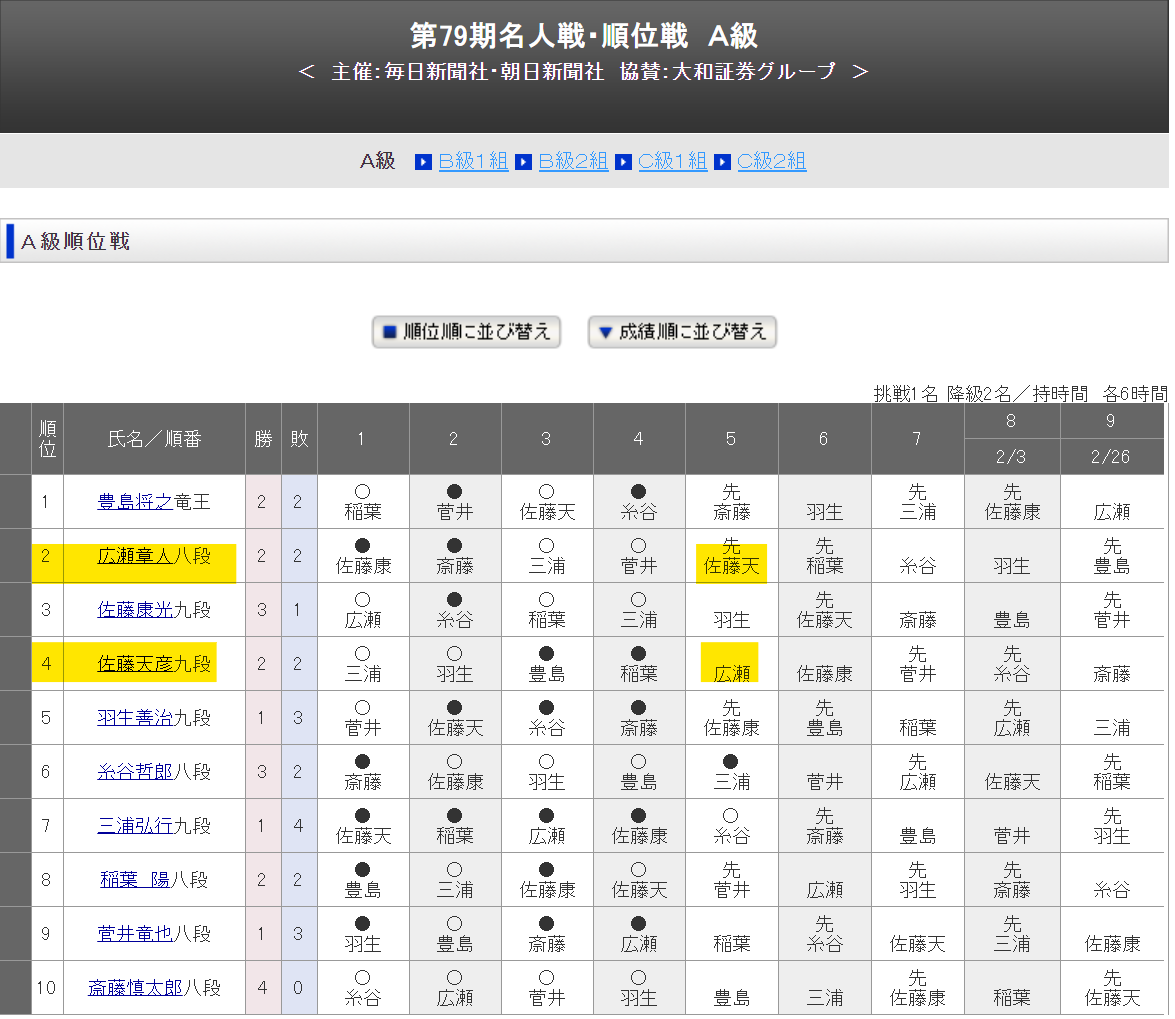
Task: Click 糸谷's round 5 loss versus 三浦
Action: tap(731, 772)
